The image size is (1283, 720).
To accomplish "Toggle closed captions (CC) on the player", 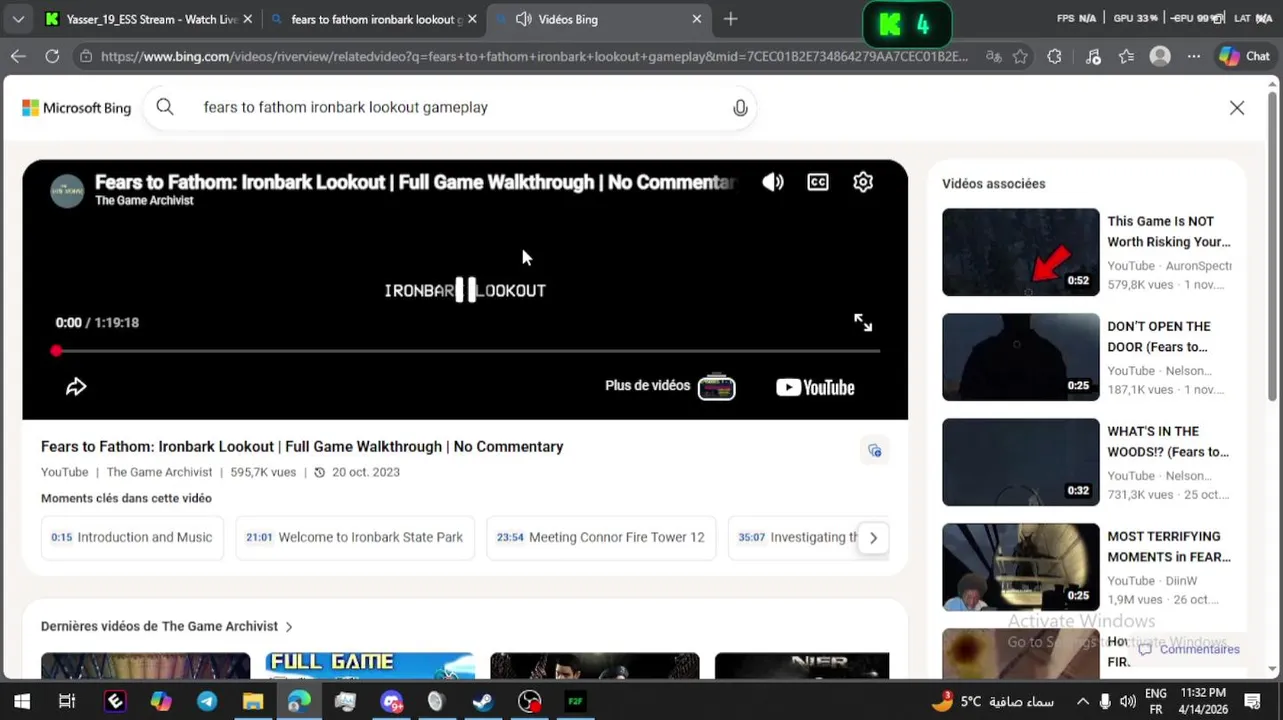I will [x=818, y=182].
